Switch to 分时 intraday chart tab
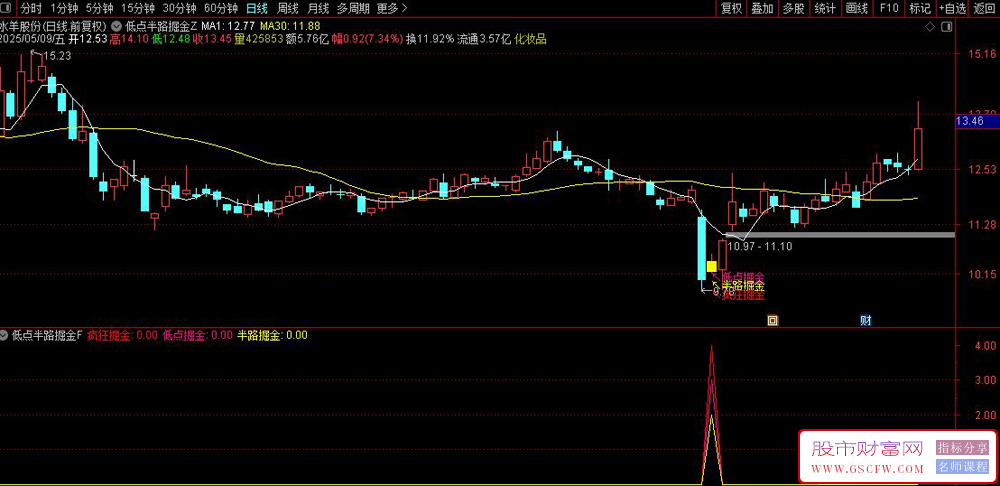The image size is (1000, 486). tap(31, 8)
